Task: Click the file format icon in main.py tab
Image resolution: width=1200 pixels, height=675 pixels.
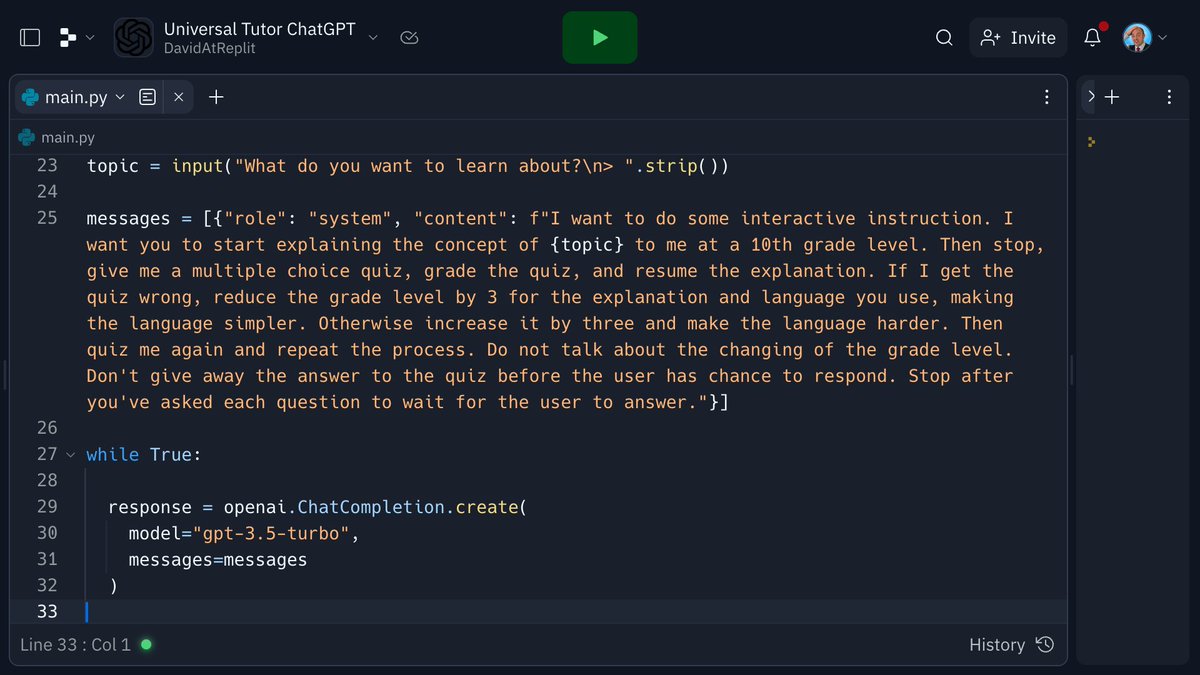Action: pyautogui.click(x=148, y=97)
